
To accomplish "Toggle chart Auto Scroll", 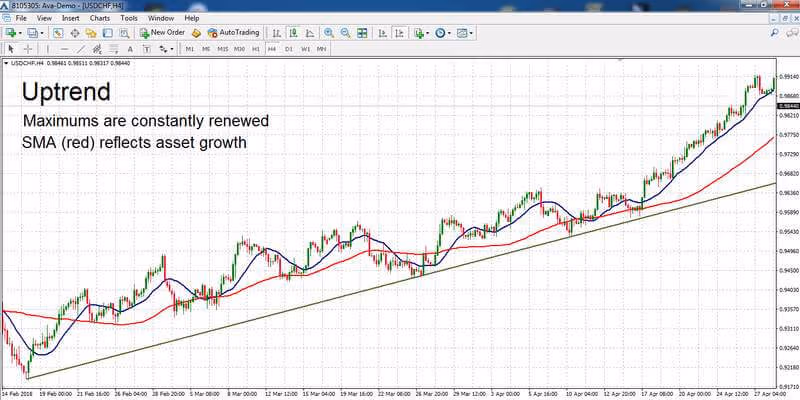I will 383,33.
